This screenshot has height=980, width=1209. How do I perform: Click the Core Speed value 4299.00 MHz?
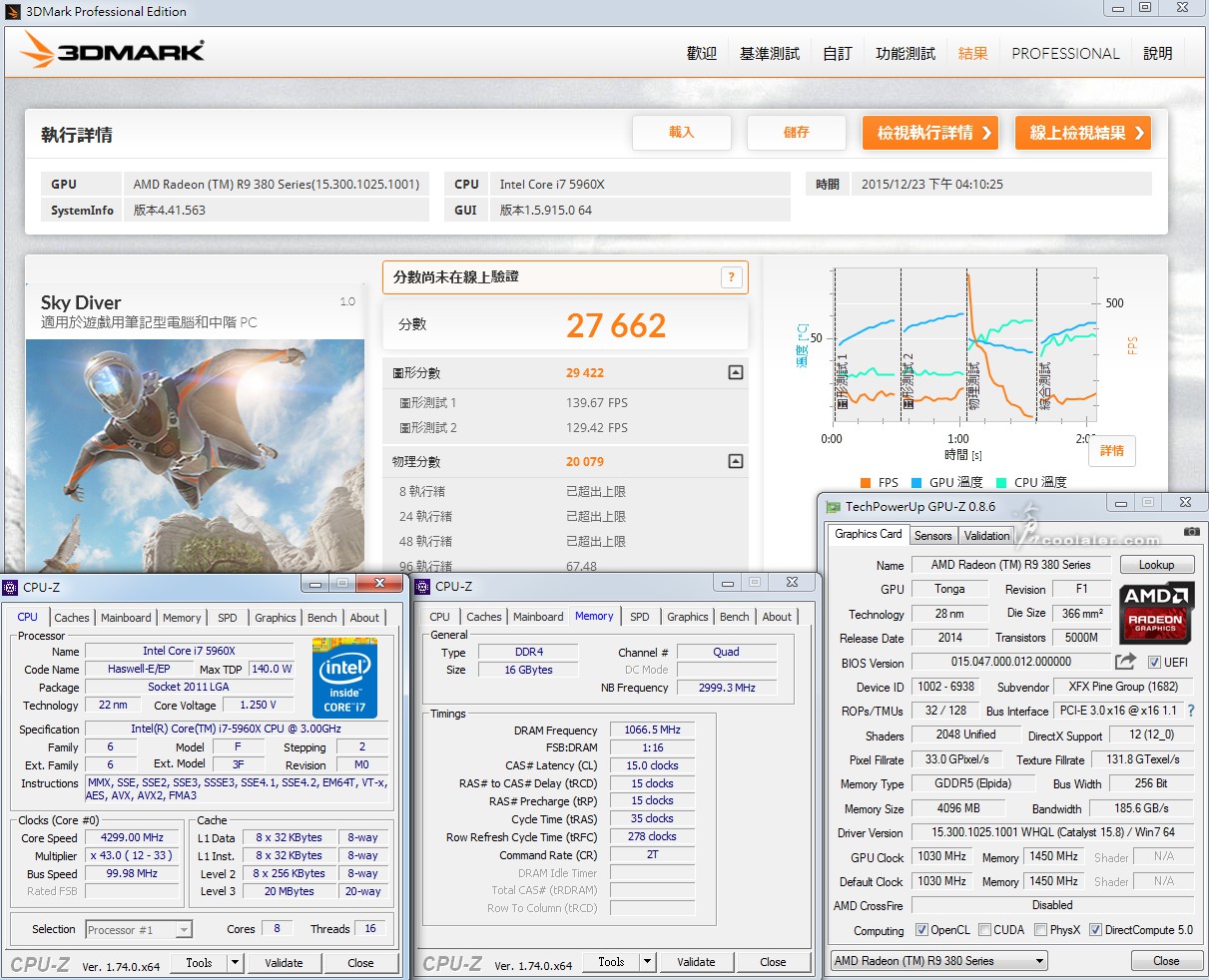coord(133,838)
